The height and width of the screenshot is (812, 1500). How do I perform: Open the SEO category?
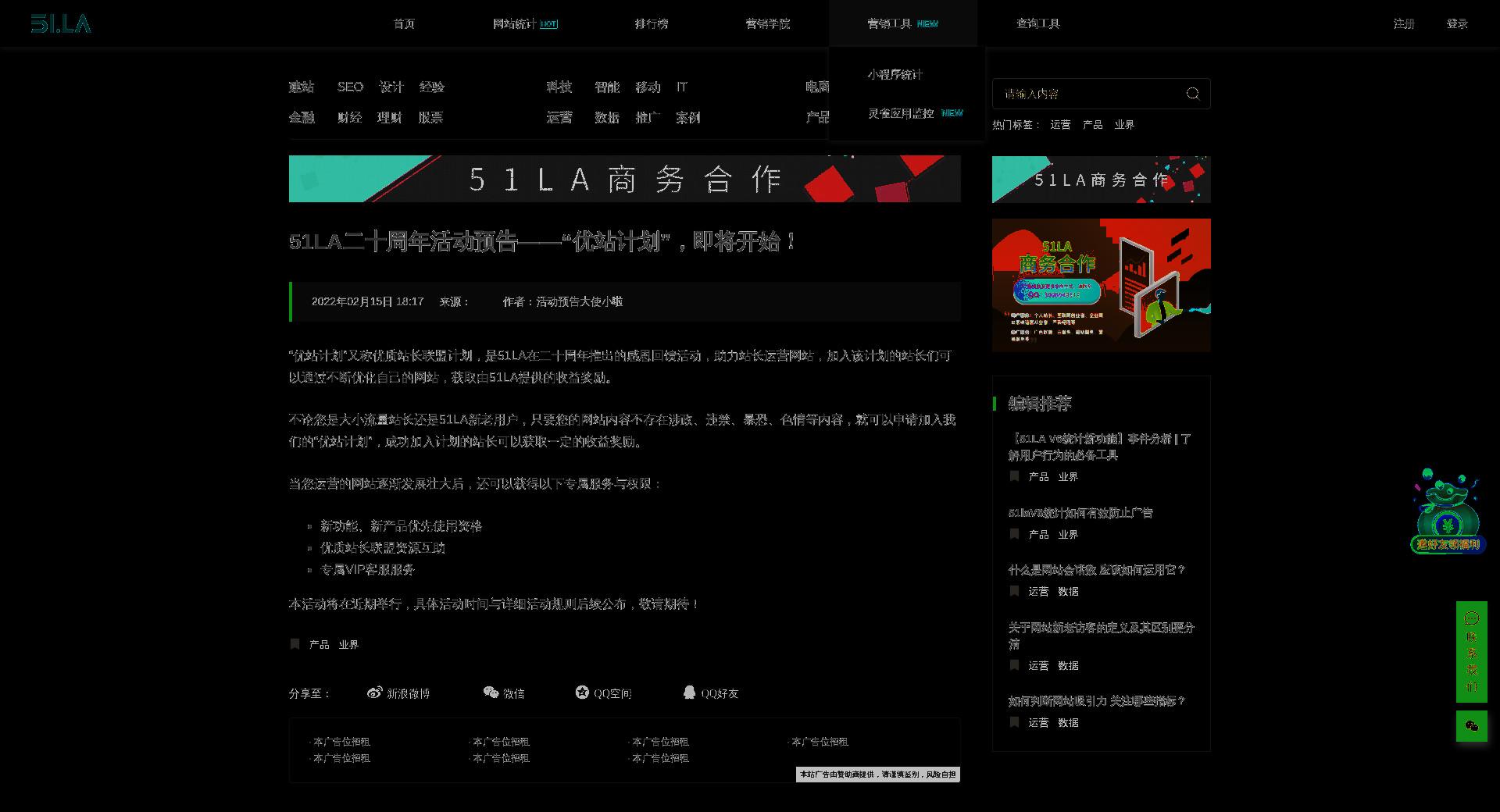click(x=350, y=87)
